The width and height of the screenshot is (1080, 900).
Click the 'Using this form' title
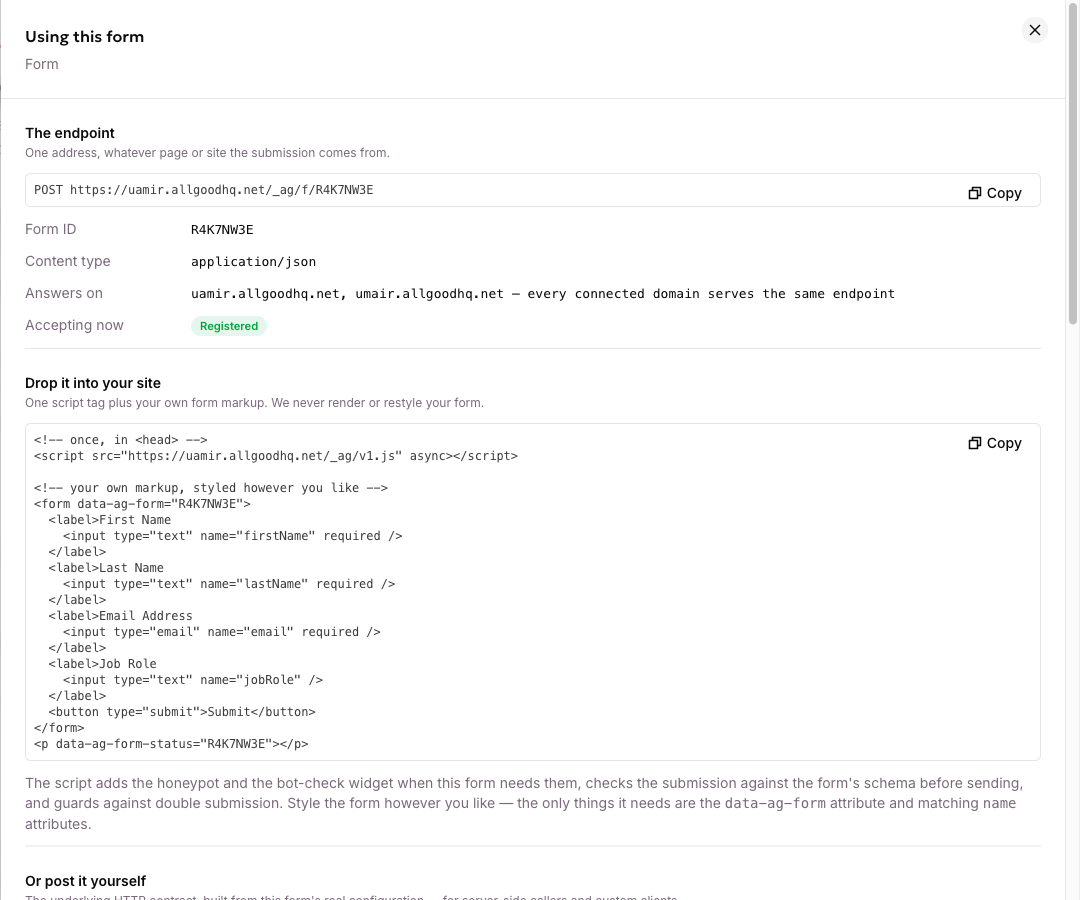pyautogui.click(x=85, y=36)
